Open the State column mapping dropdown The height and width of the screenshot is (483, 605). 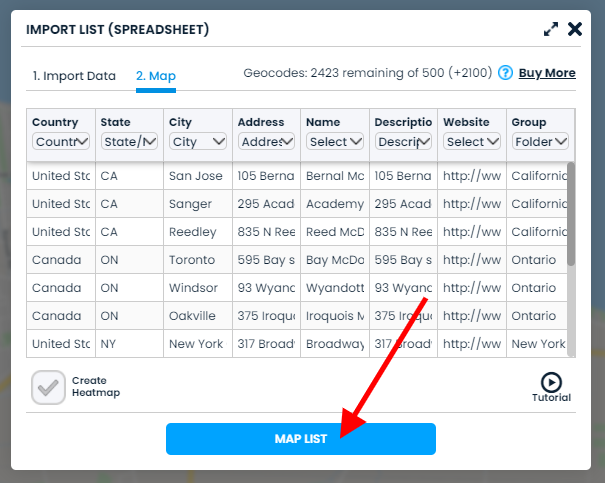tap(129, 142)
